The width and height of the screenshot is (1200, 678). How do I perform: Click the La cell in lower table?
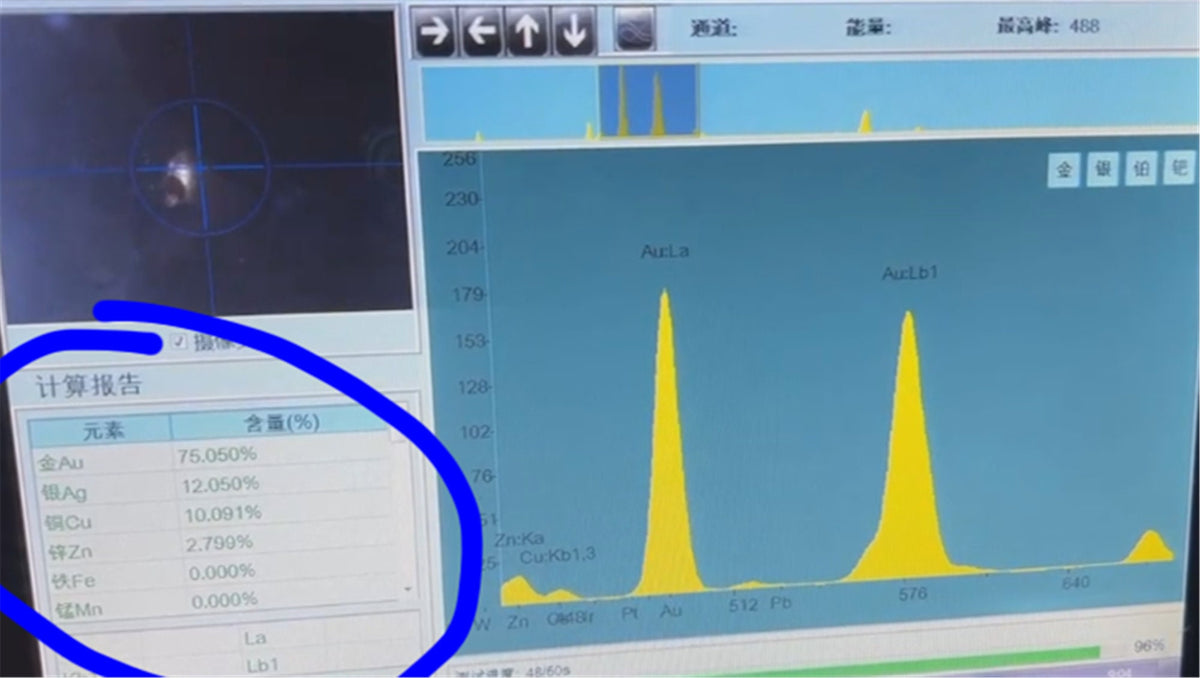pyautogui.click(x=255, y=636)
